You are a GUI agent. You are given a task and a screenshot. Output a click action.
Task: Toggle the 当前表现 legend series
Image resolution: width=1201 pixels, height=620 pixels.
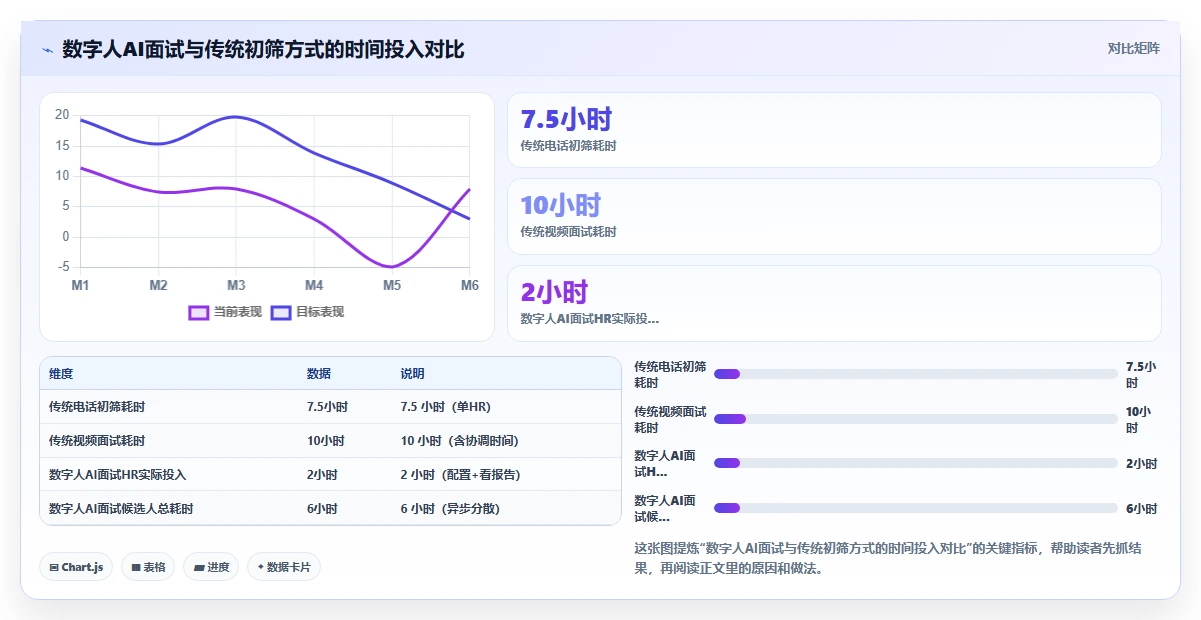(x=226, y=312)
